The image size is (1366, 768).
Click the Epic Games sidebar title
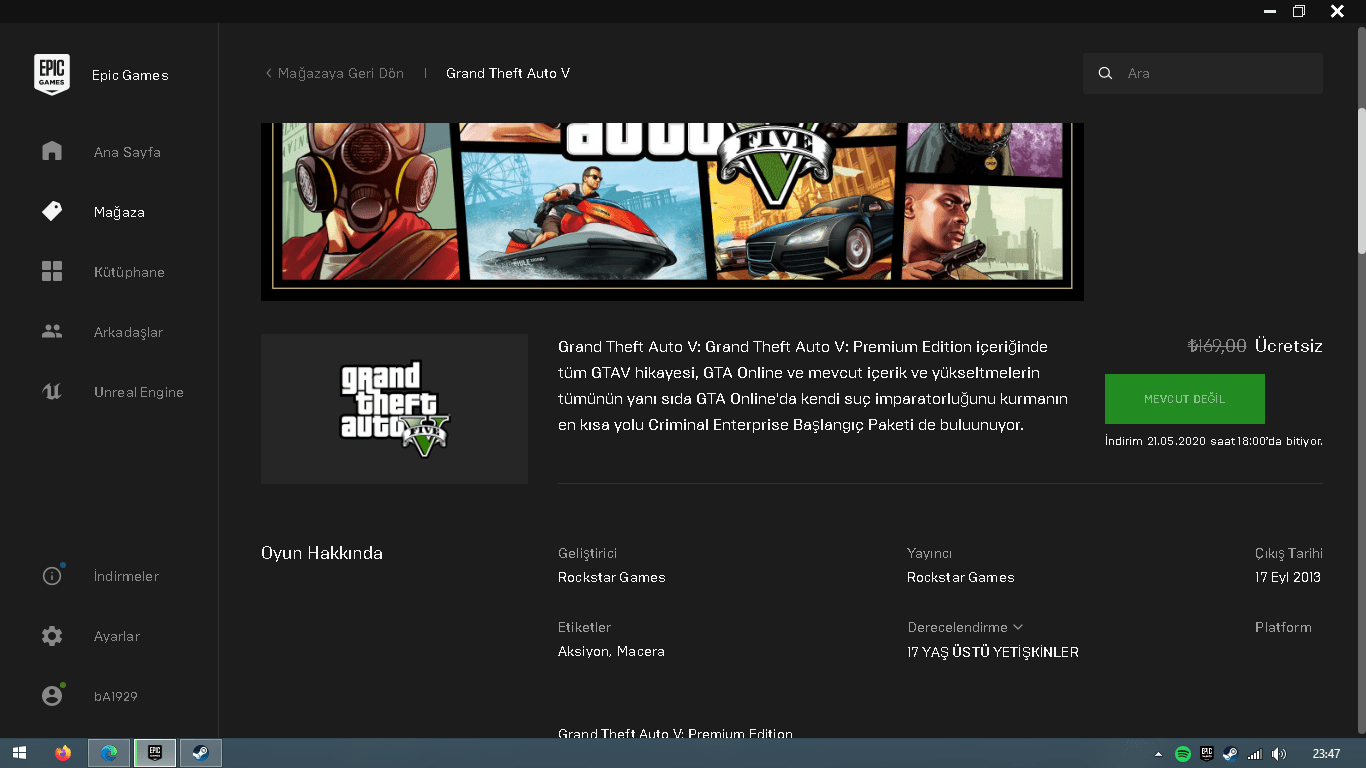[130, 75]
